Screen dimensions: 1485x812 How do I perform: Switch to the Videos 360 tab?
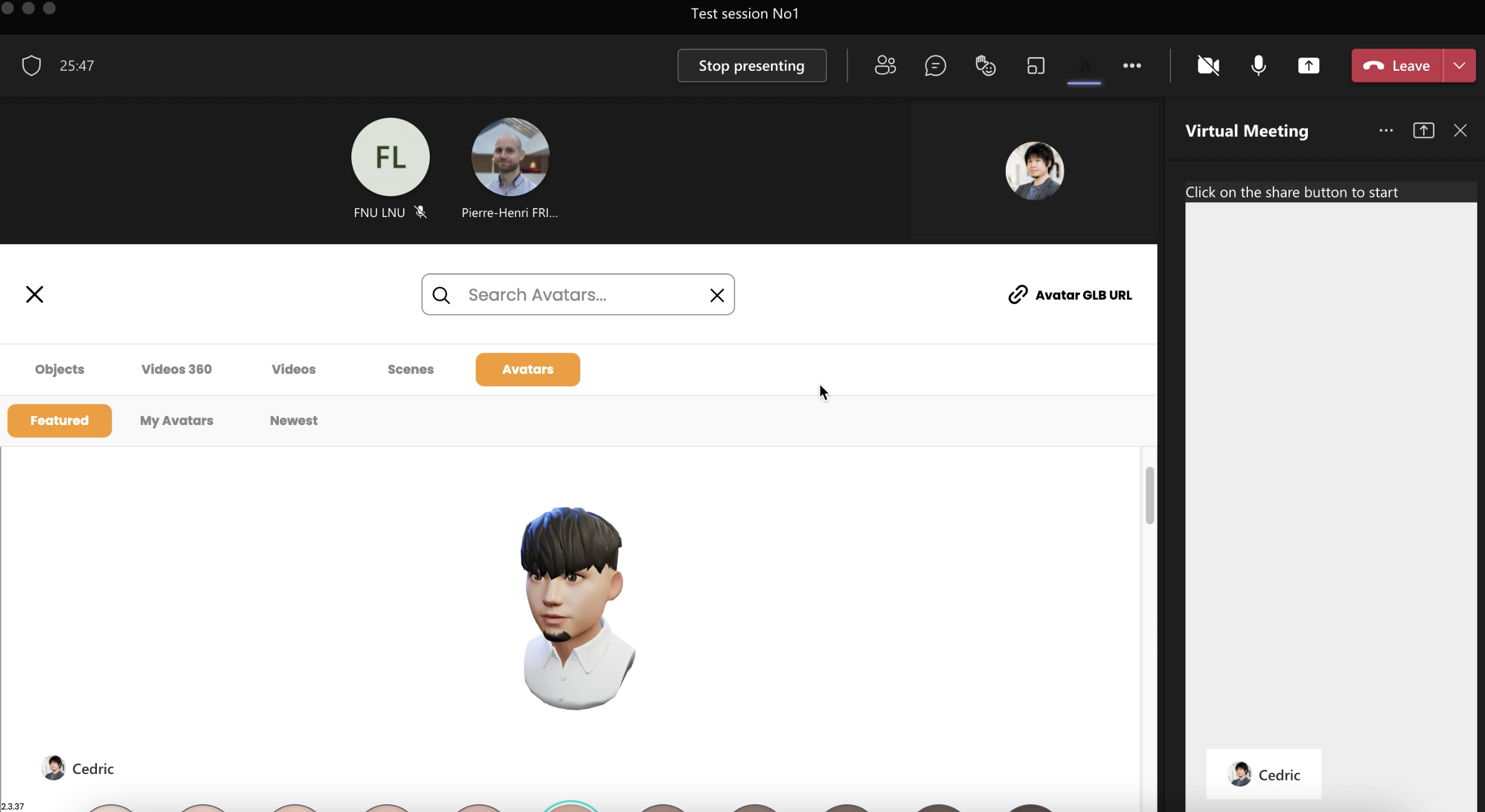[x=177, y=369]
